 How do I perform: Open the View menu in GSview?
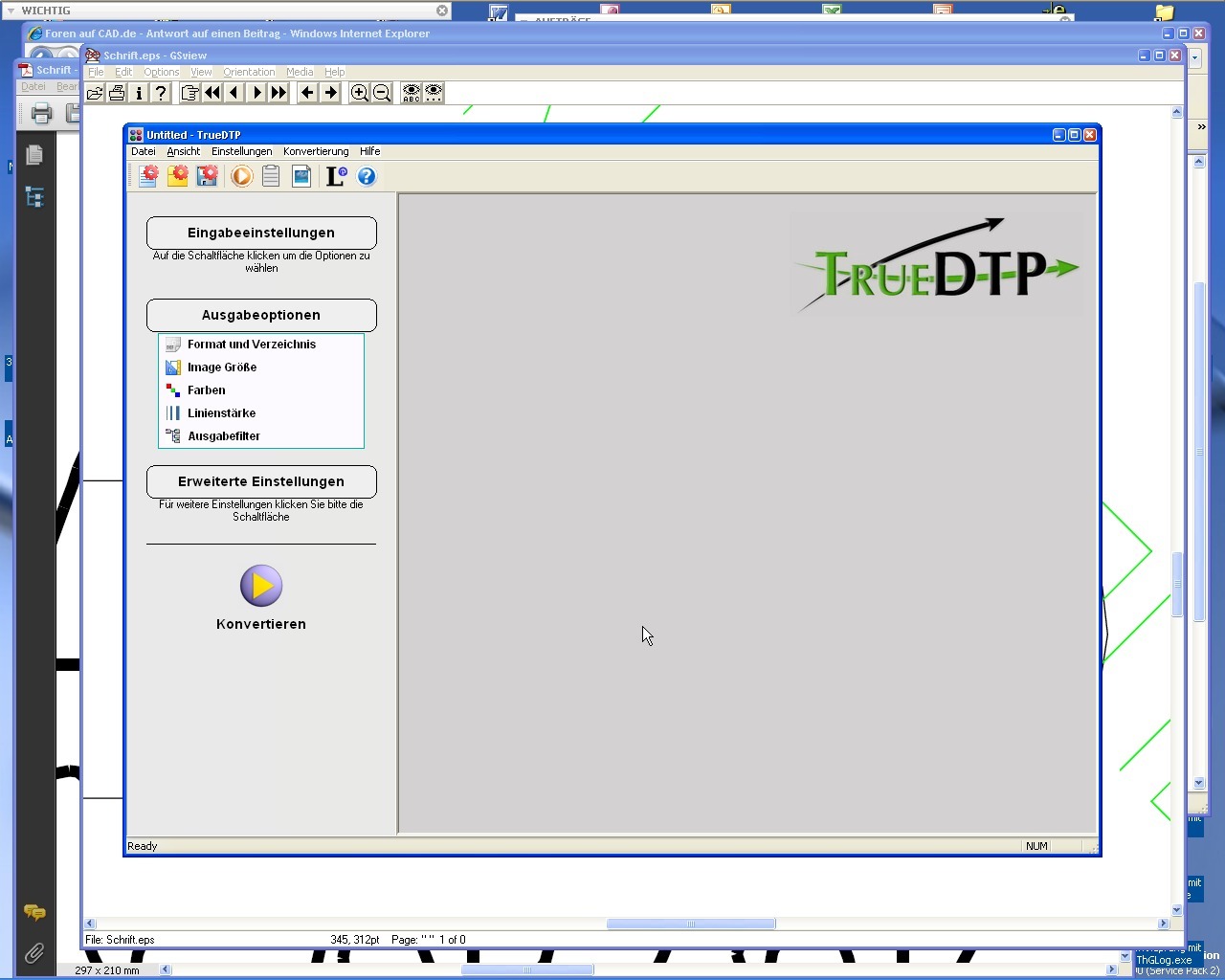[x=201, y=72]
